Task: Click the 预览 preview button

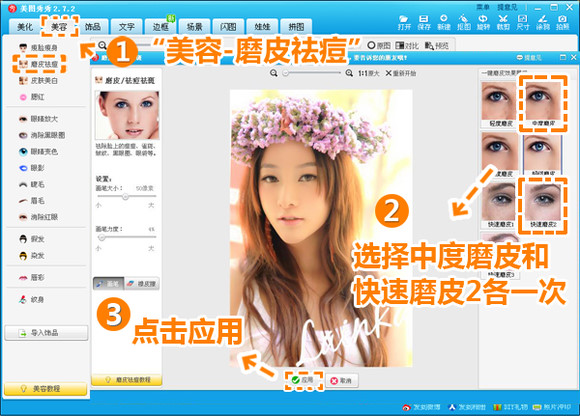Action: click(437, 45)
